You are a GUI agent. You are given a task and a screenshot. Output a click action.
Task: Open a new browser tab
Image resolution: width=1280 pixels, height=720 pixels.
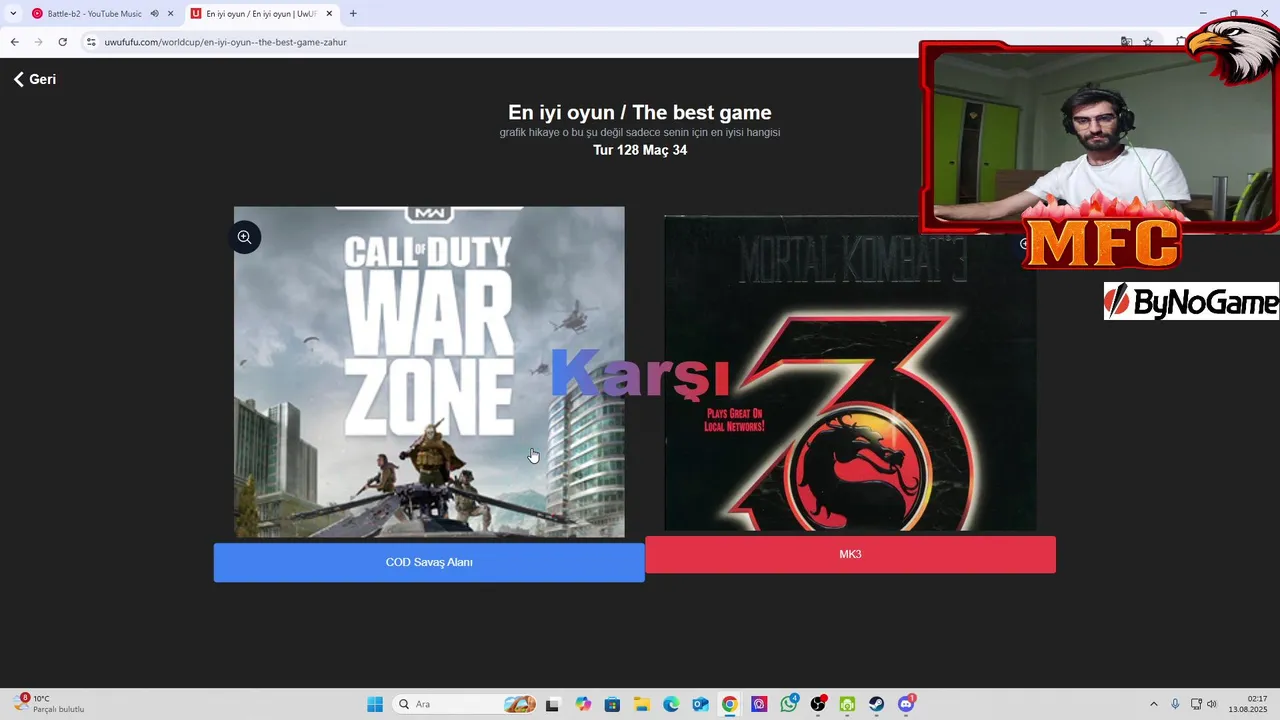[x=353, y=14]
